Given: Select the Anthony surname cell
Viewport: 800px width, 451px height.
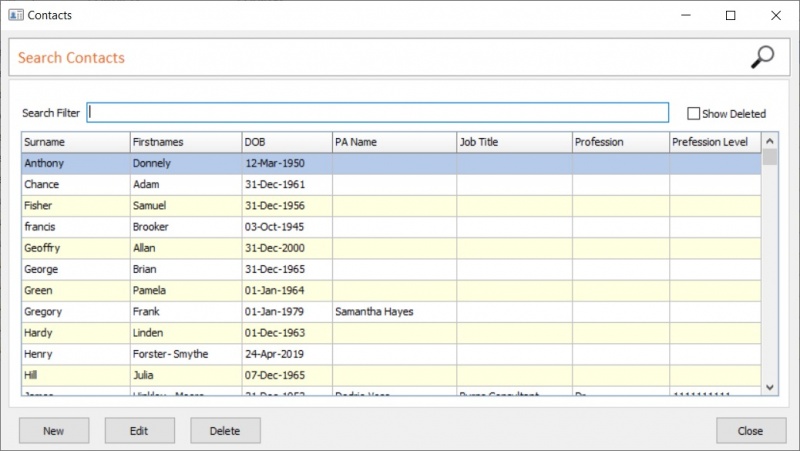Looking at the screenshot, I should click(x=76, y=163).
